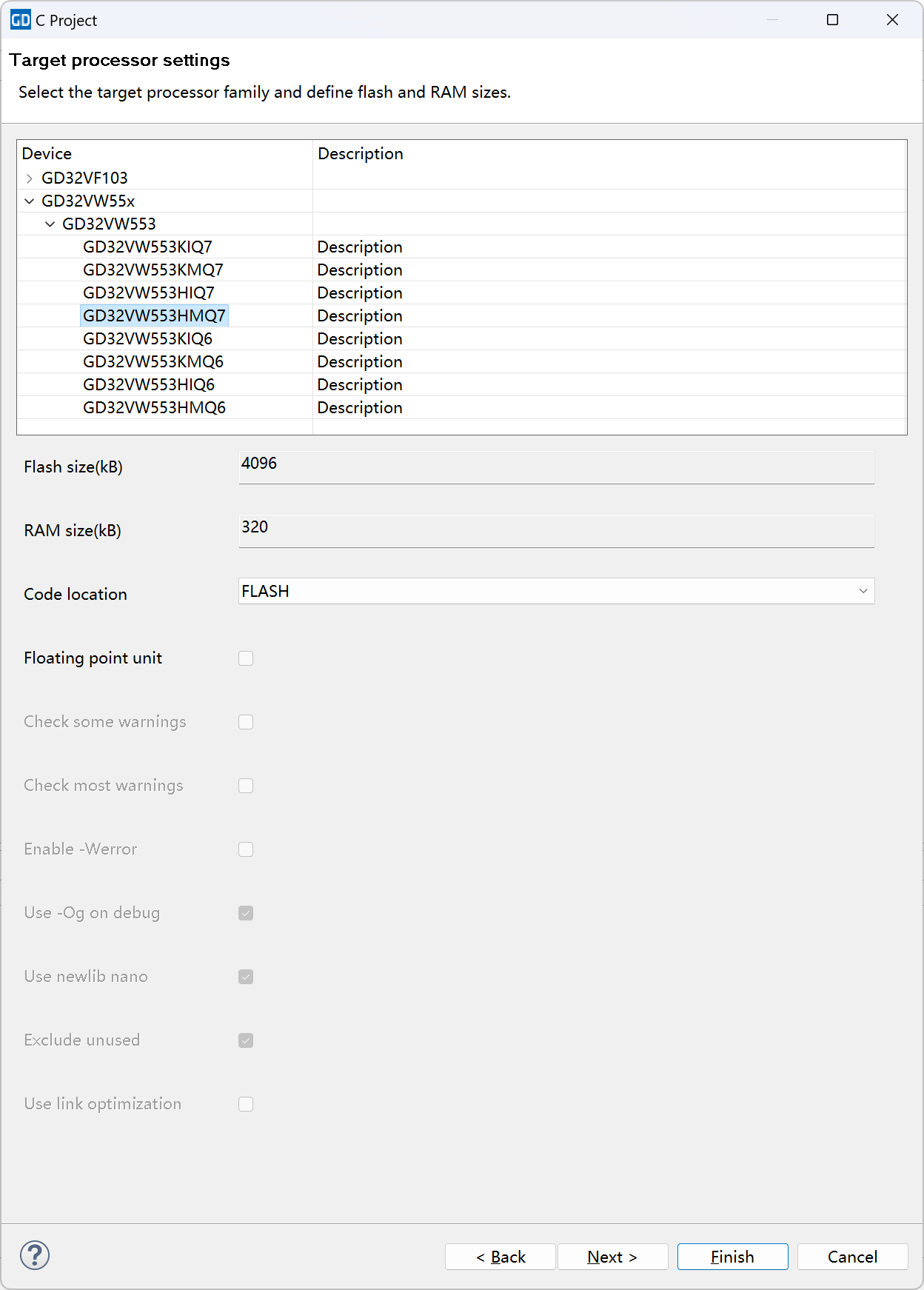Collapse the GD32VW55x tree node
This screenshot has height=1290, width=924.
click(x=30, y=201)
